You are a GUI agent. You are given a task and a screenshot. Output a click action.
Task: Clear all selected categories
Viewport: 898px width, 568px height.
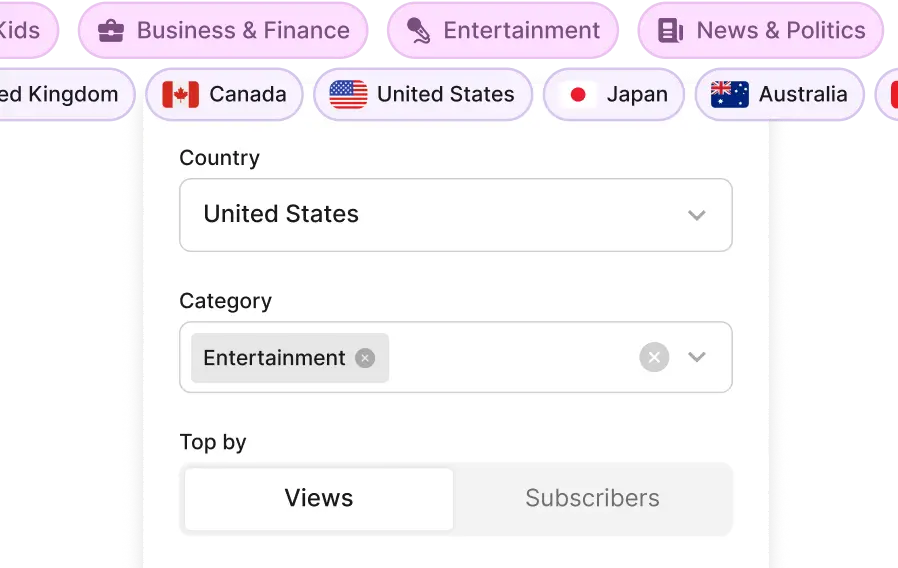[654, 357]
